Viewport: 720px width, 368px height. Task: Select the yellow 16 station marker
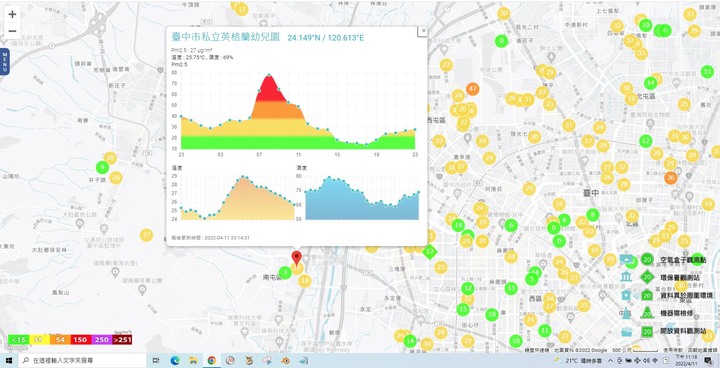(559, 204)
